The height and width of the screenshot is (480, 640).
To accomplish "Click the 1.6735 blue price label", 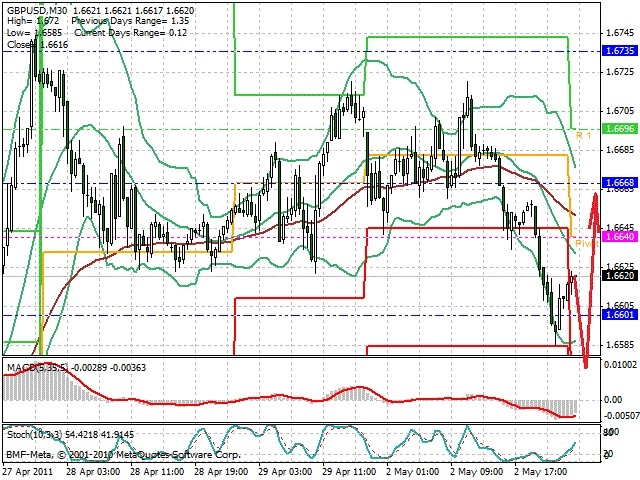I will tap(620, 51).
